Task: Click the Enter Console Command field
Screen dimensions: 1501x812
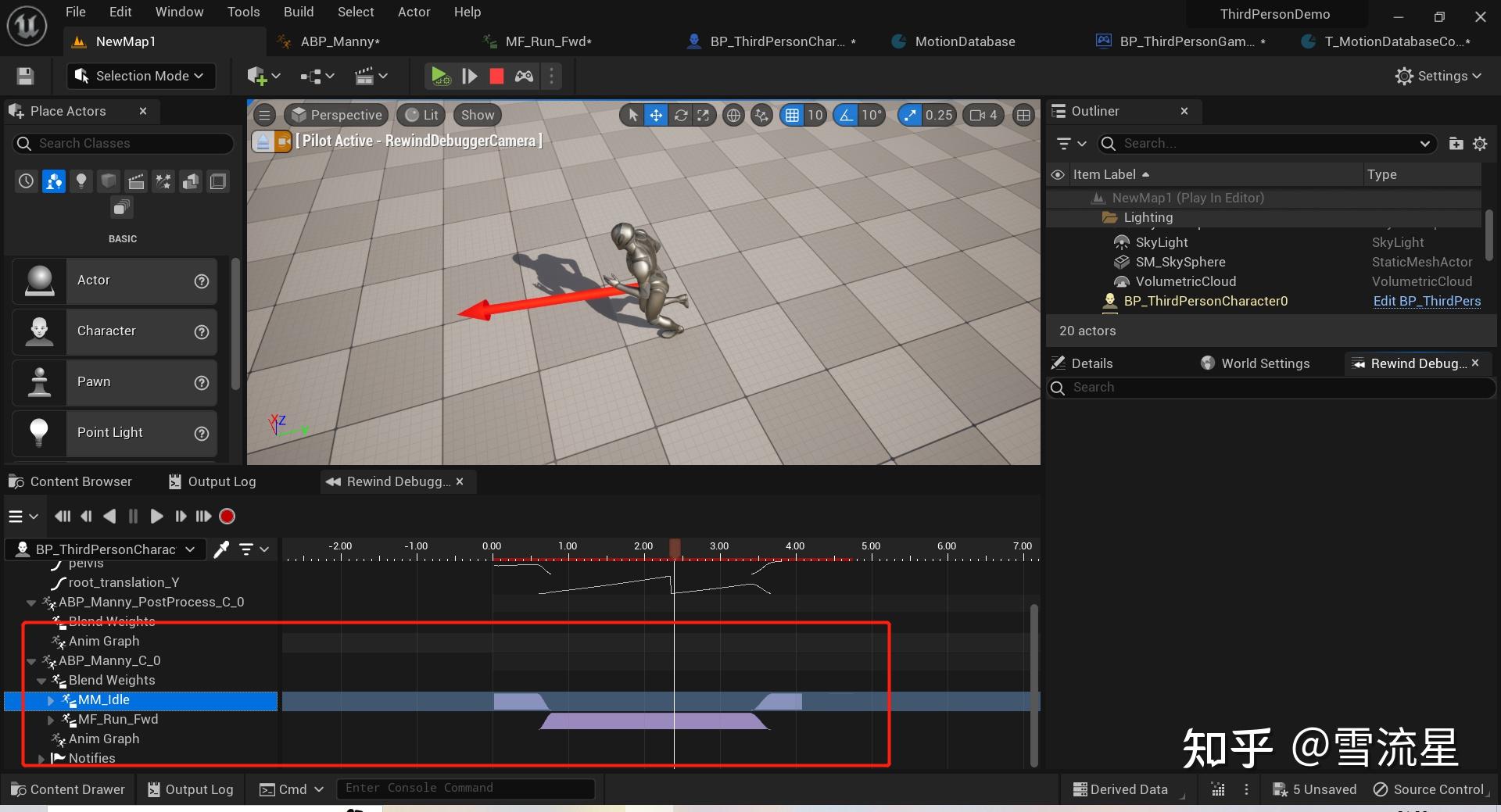Action: 465,789
